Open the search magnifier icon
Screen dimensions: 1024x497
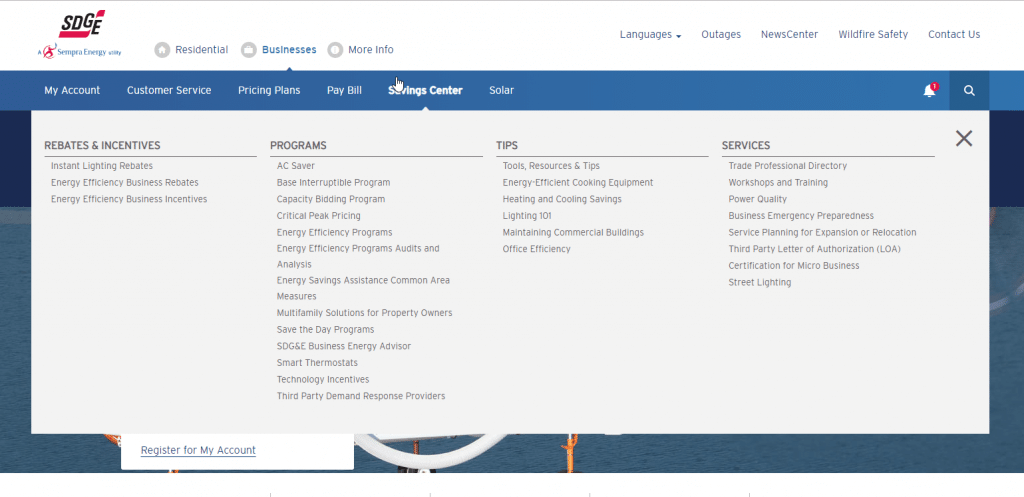pyautogui.click(x=969, y=90)
